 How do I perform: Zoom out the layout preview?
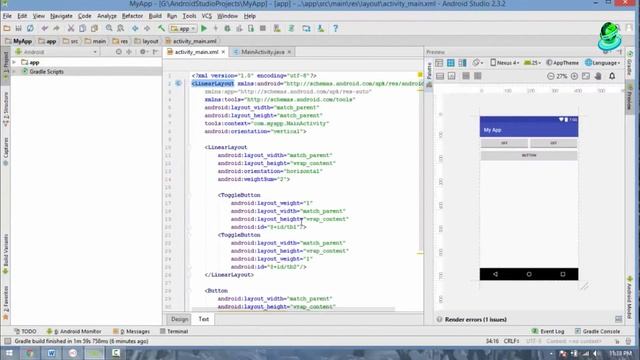tap(551, 76)
